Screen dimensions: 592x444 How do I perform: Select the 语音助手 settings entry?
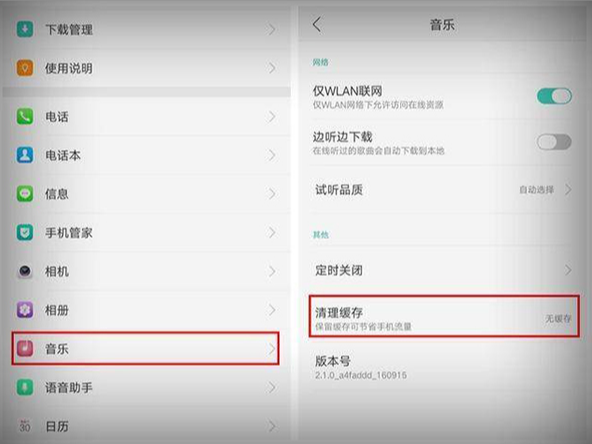tap(146, 388)
